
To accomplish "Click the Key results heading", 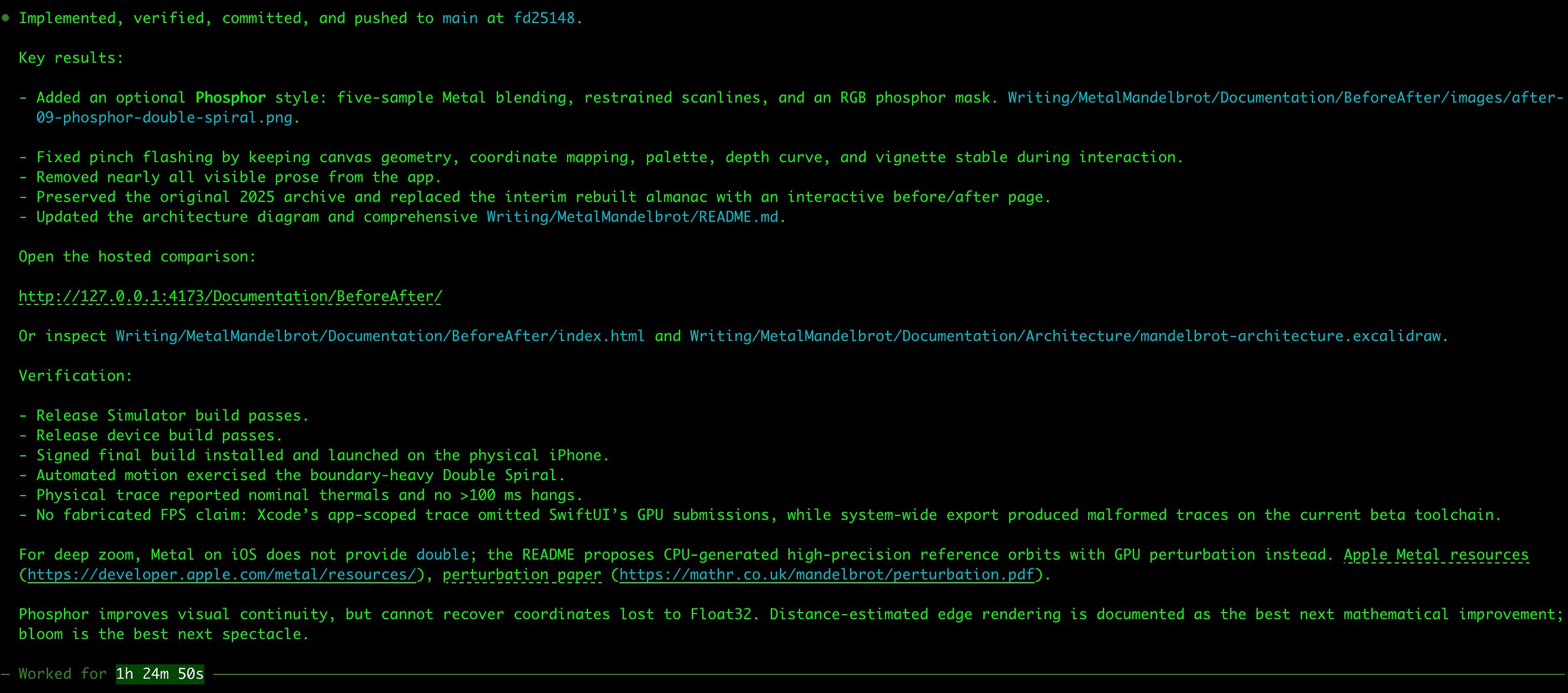I will click(71, 58).
